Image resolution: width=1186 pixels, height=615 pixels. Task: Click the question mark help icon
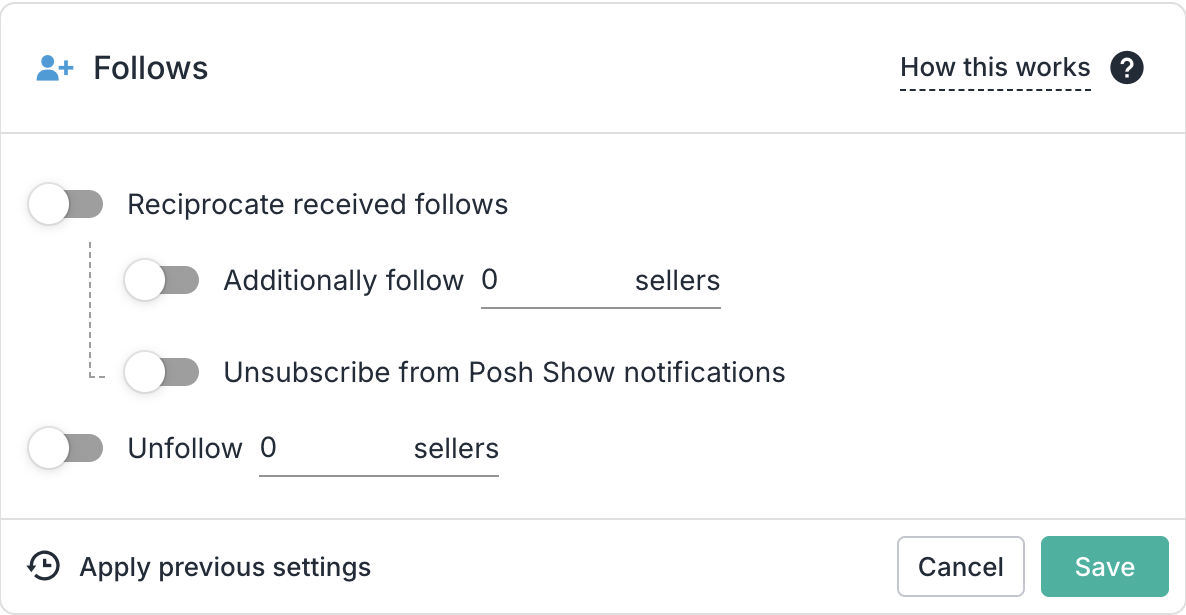tap(1127, 68)
